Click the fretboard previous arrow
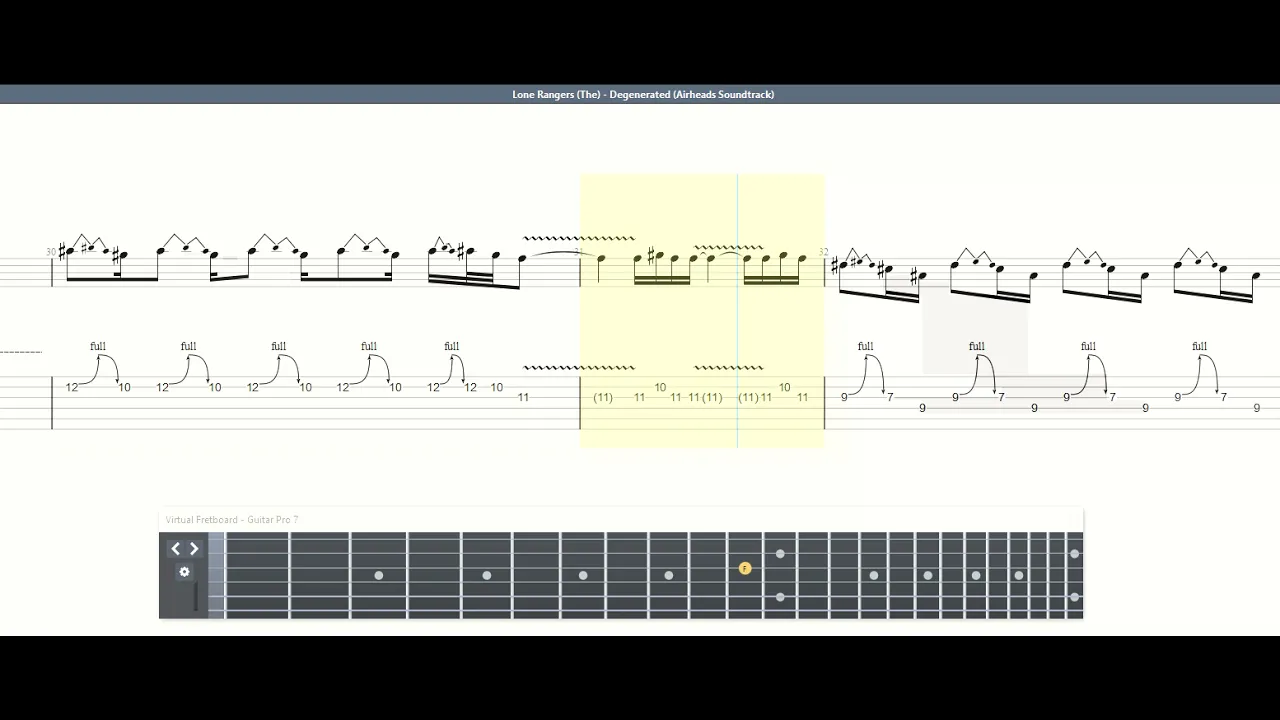 175,549
